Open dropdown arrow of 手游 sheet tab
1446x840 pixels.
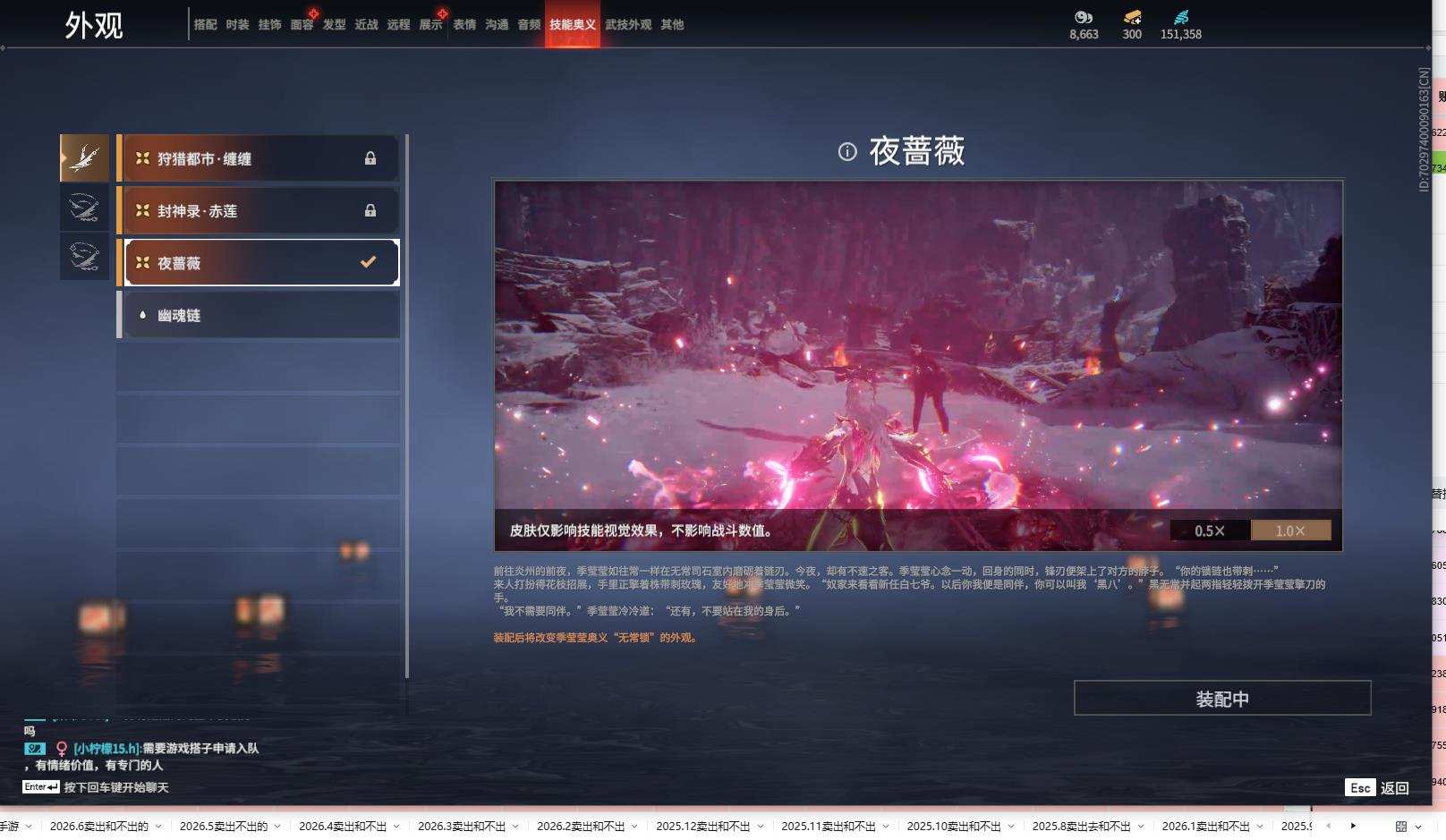coord(29,827)
